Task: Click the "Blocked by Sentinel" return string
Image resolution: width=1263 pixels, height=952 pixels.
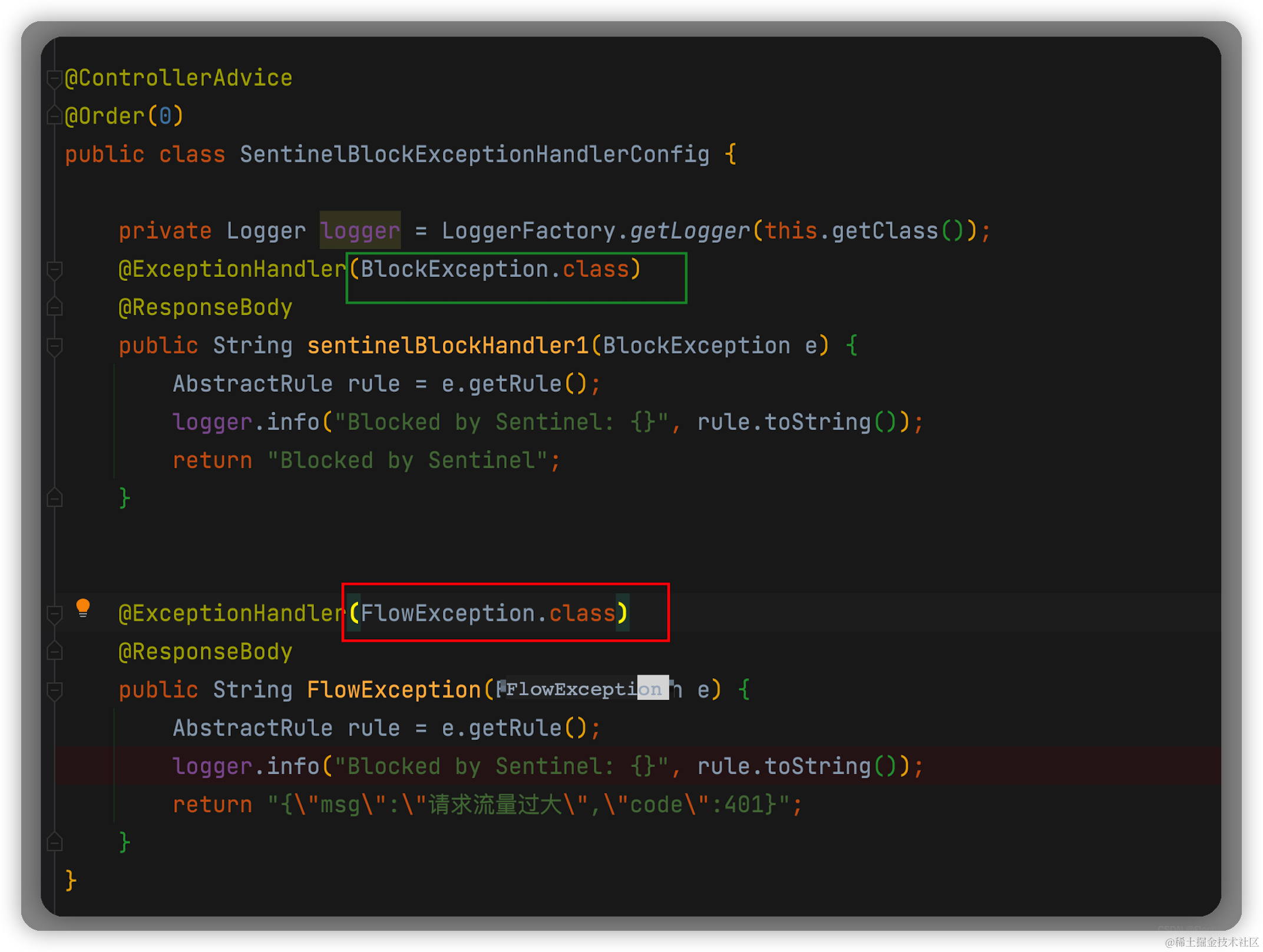Action: click(x=408, y=461)
